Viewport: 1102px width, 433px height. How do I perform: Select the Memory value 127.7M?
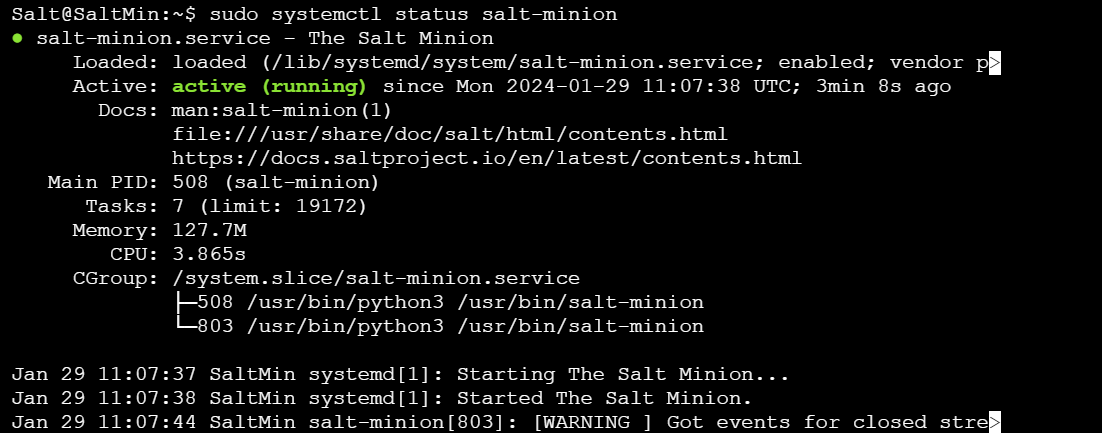point(209,231)
